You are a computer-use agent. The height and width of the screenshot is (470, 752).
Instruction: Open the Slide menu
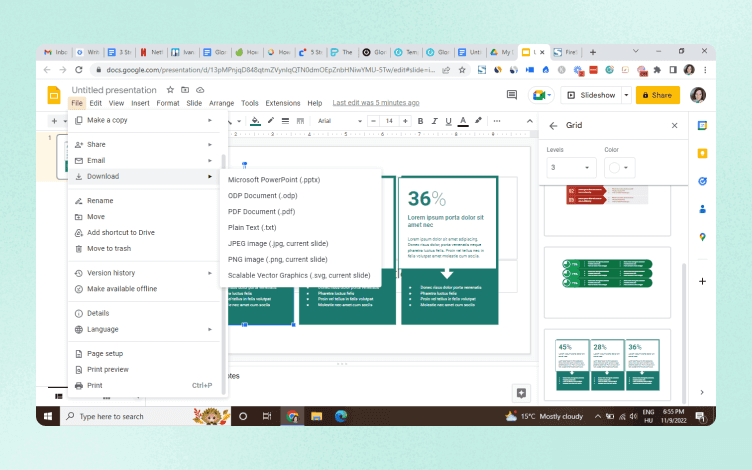[x=194, y=103]
